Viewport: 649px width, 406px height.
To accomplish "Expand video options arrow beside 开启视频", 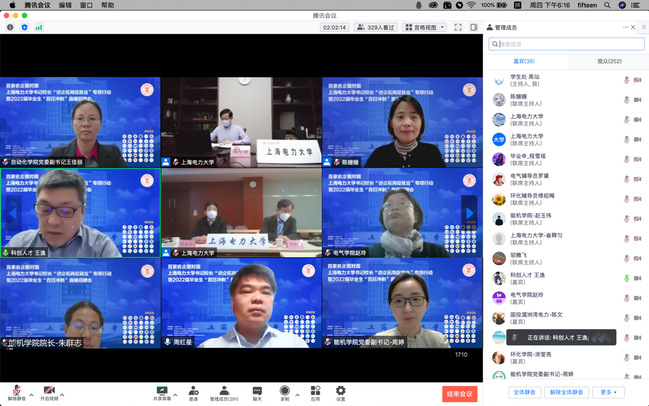I will click(62, 395).
